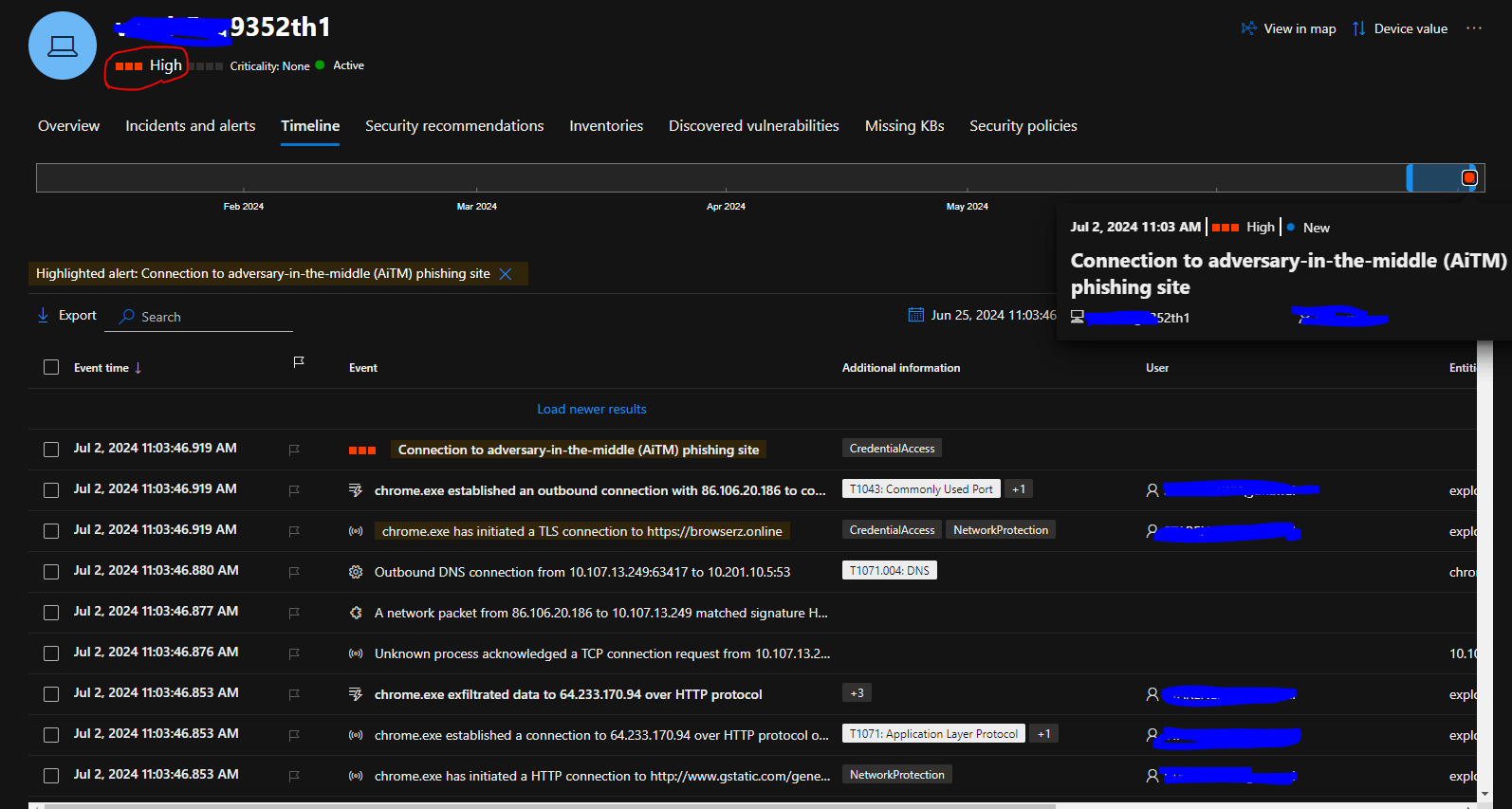Viewport: 1512px width, 809px height.
Task: Open View in map
Action: pos(1289,28)
